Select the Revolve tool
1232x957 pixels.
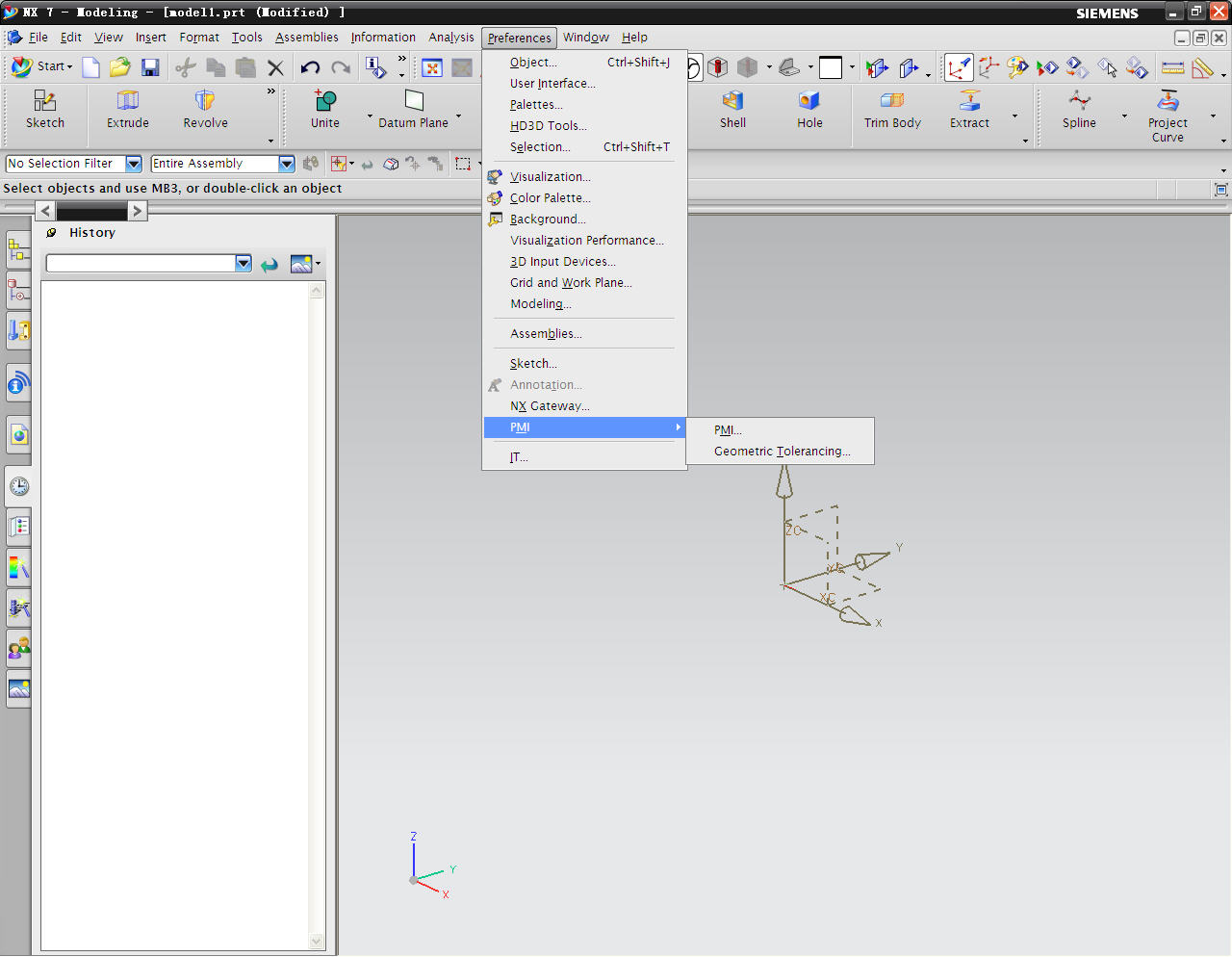[x=205, y=109]
